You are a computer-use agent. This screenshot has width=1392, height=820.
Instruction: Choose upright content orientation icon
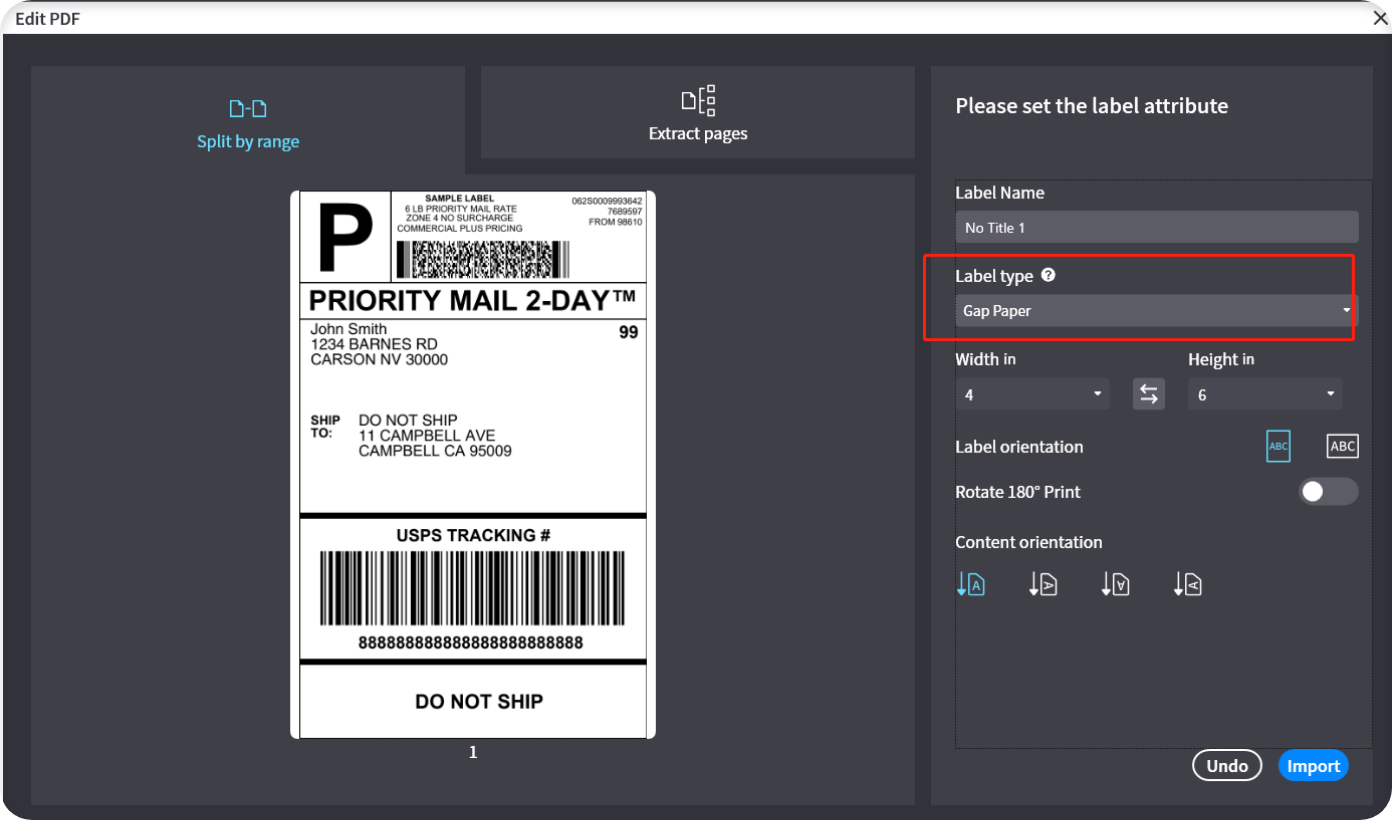pyautogui.click(x=971, y=584)
